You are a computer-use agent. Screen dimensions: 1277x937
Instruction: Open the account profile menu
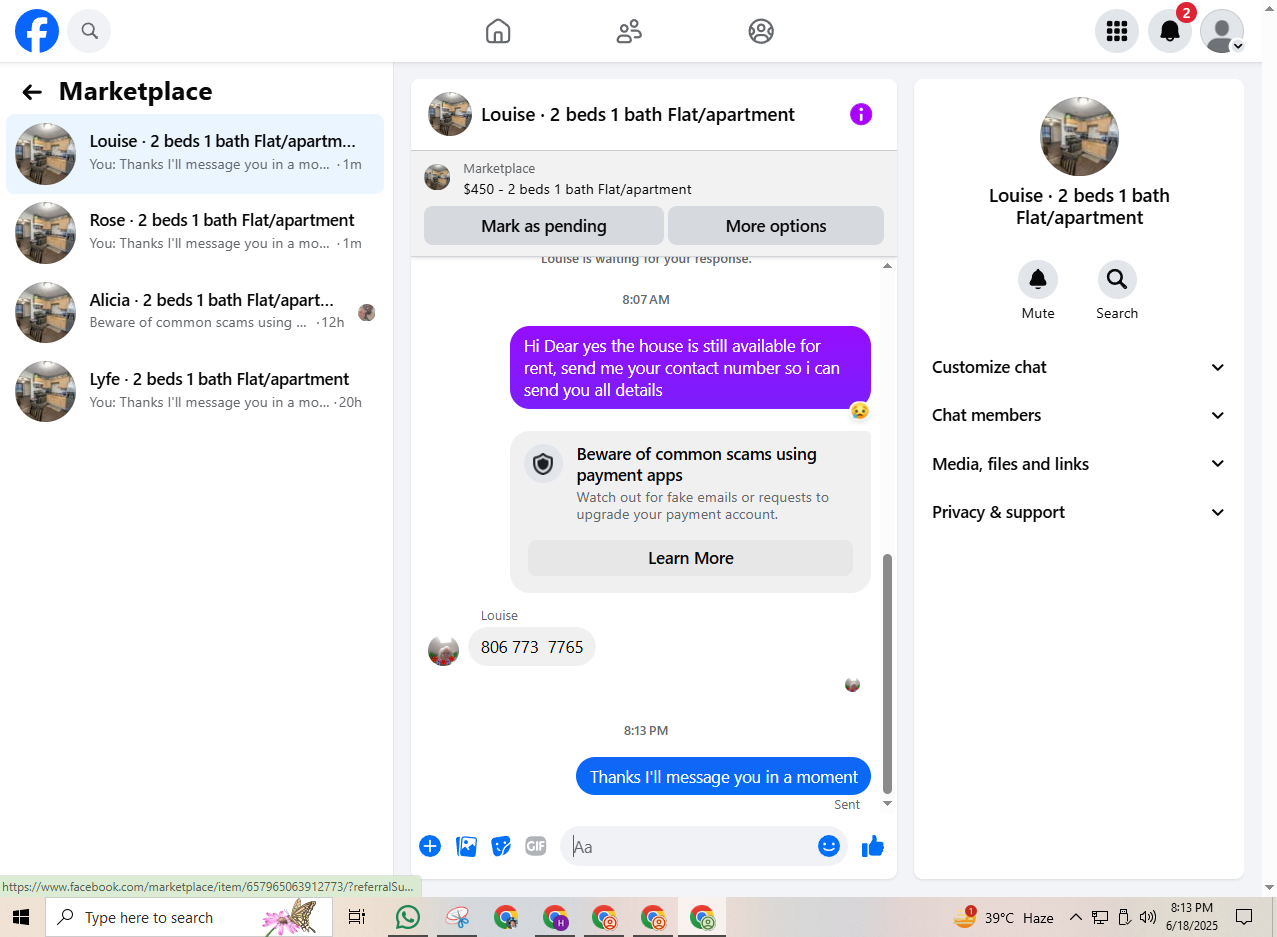(x=1222, y=31)
